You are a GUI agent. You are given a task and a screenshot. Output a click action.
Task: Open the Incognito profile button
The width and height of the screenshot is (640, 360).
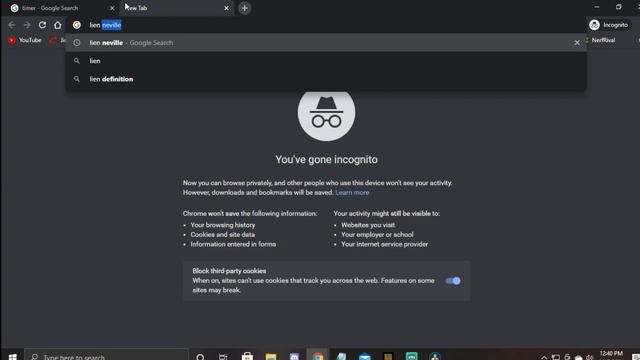click(609, 25)
